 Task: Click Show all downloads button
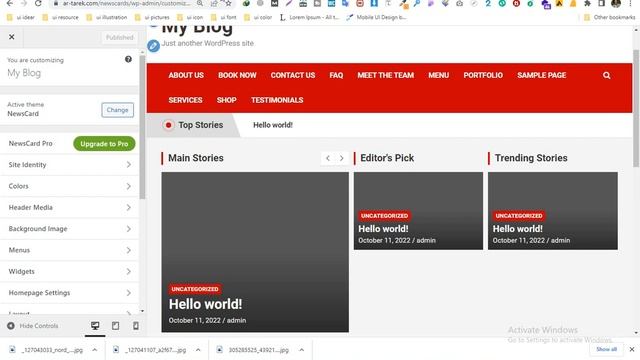tap(606, 349)
